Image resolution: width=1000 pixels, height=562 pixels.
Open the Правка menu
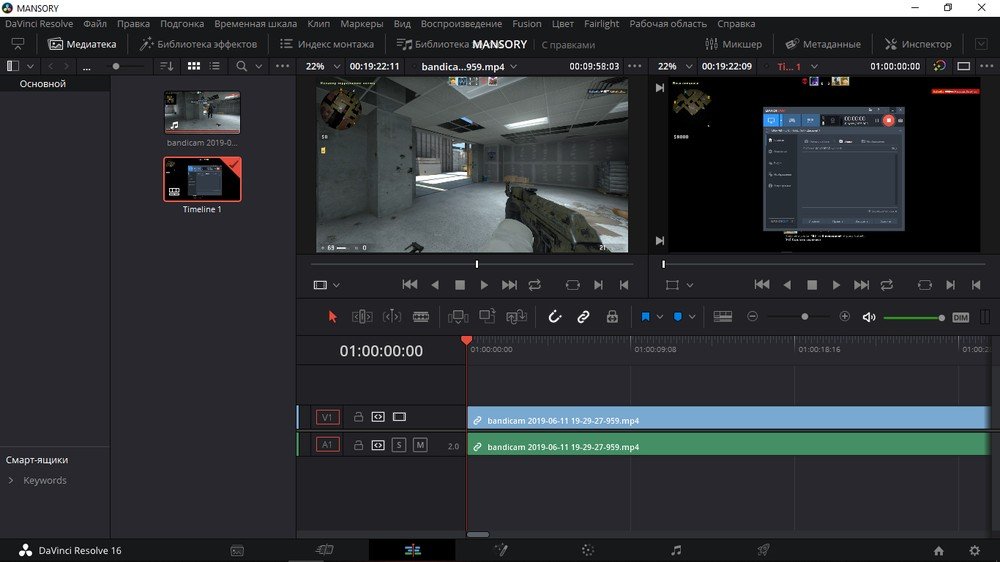tap(133, 24)
